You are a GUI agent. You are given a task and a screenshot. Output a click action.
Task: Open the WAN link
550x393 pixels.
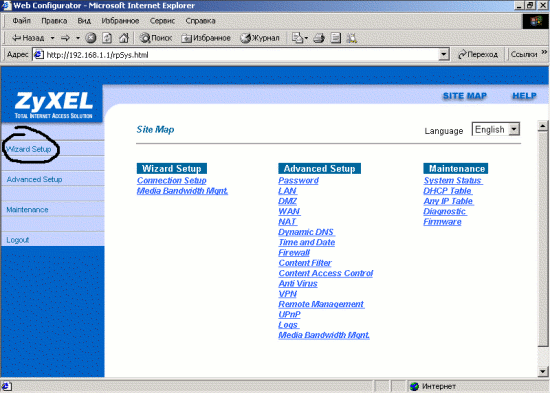pyautogui.click(x=289, y=211)
